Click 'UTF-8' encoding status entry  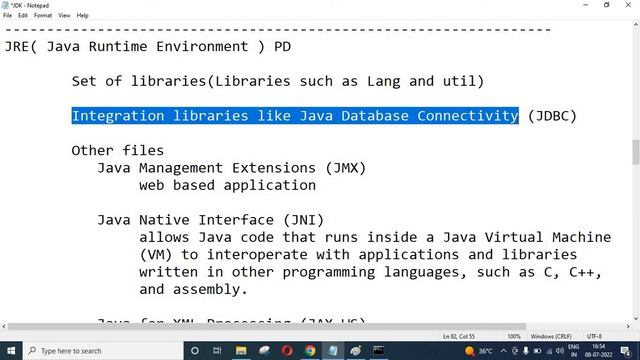pos(594,336)
